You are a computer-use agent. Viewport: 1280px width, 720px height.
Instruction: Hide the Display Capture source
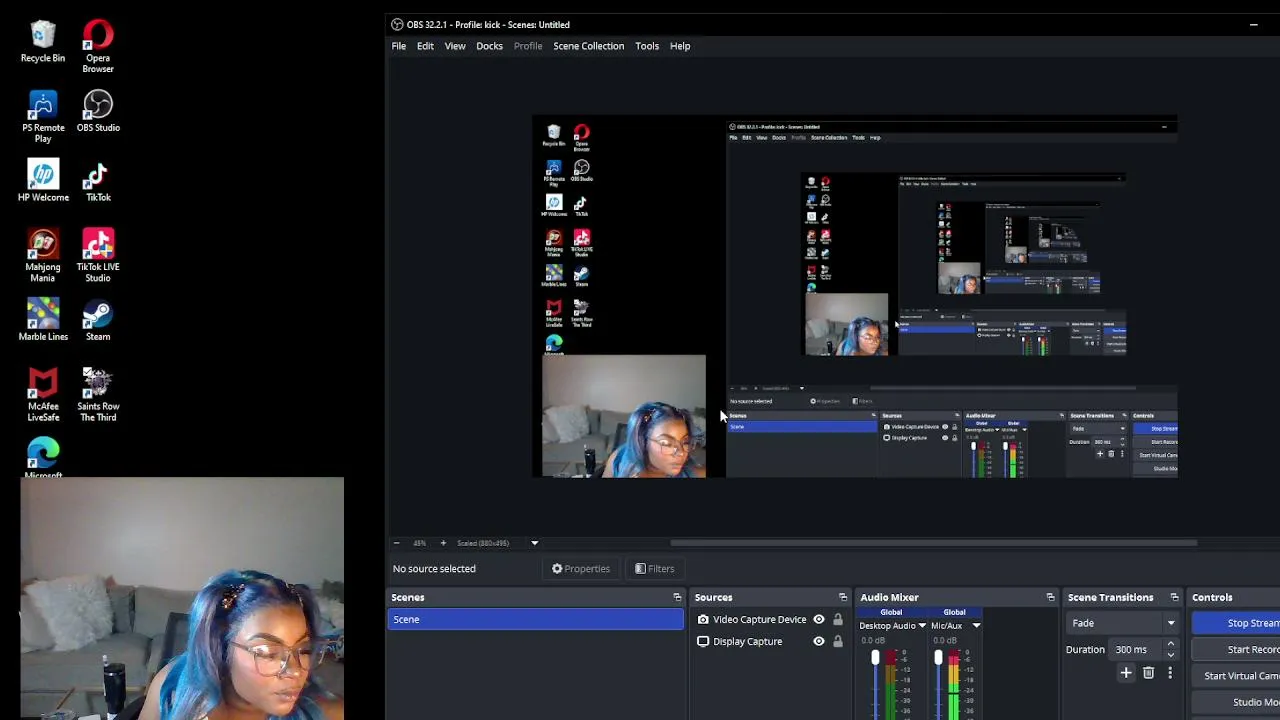click(x=819, y=641)
